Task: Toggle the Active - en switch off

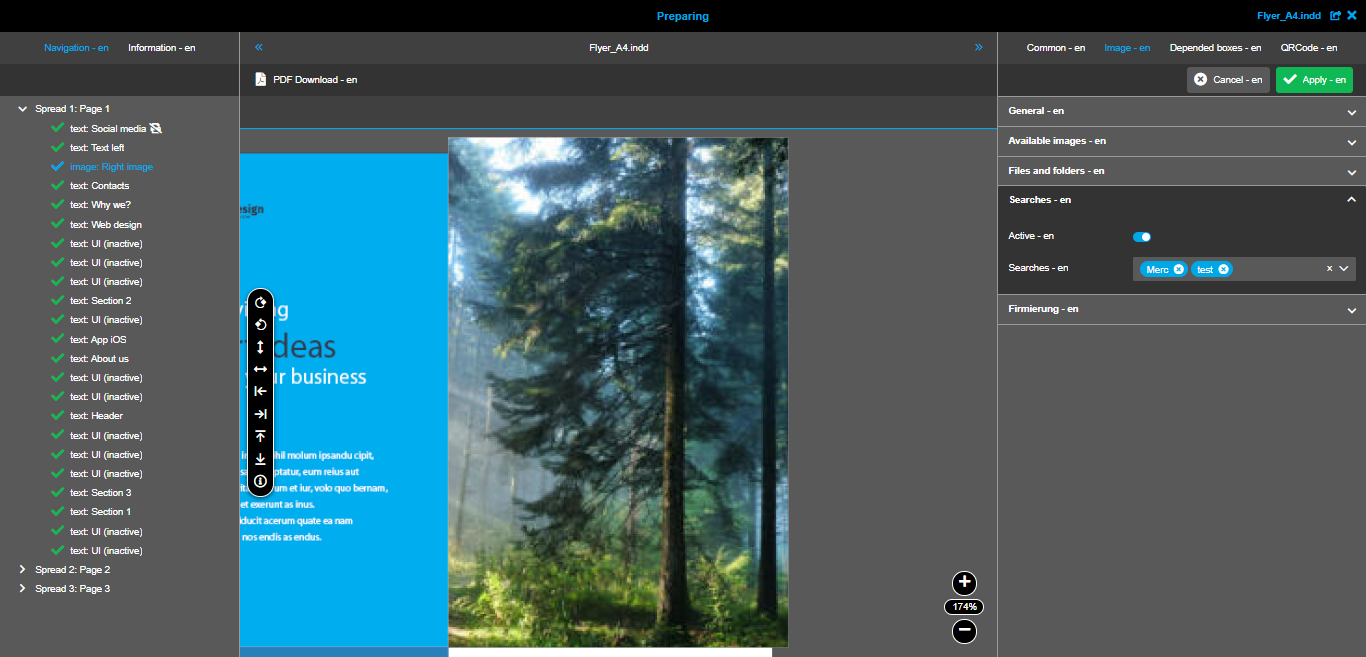Action: click(1141, 237)
